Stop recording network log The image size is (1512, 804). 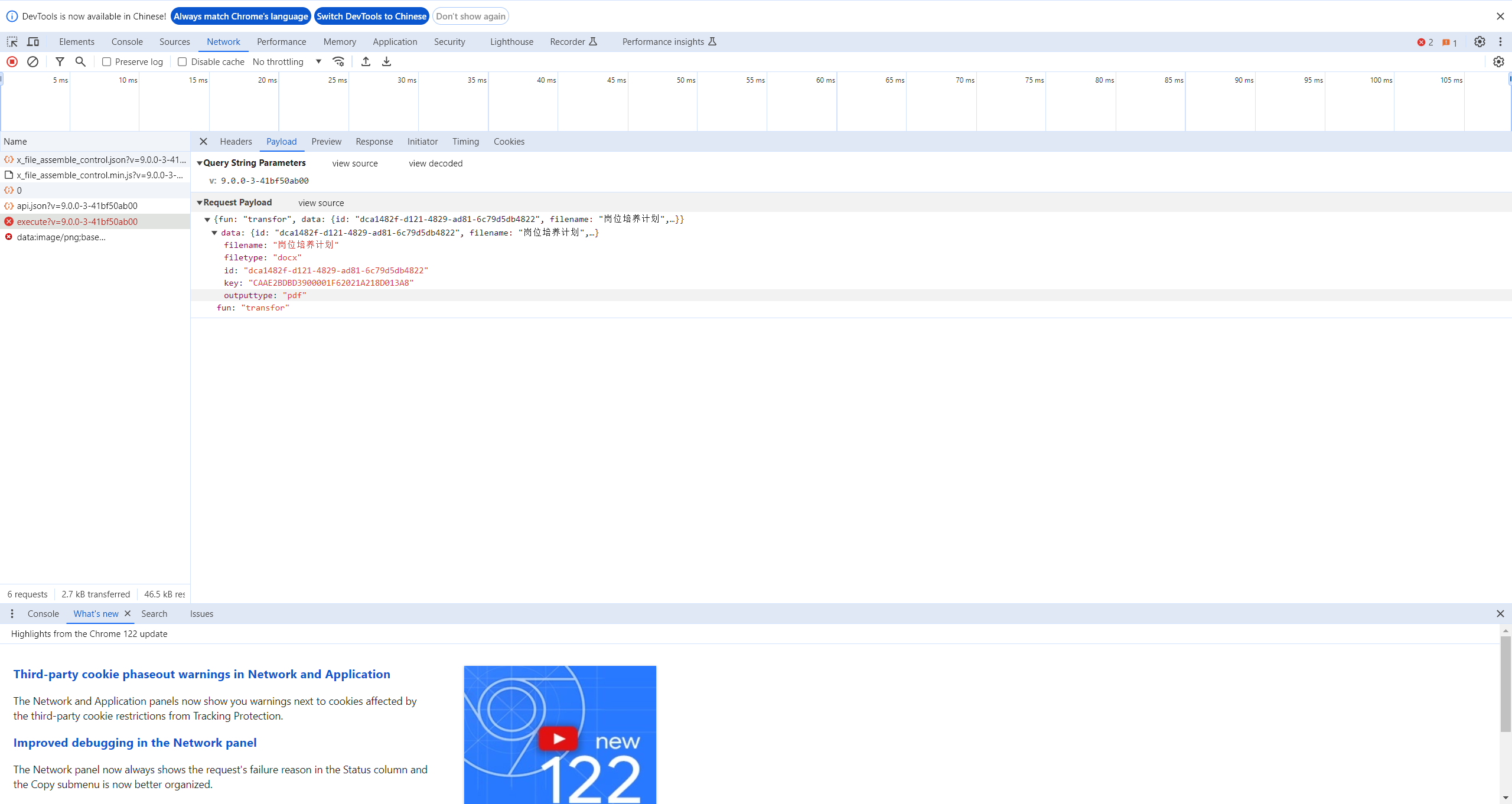tap(12, 61)
